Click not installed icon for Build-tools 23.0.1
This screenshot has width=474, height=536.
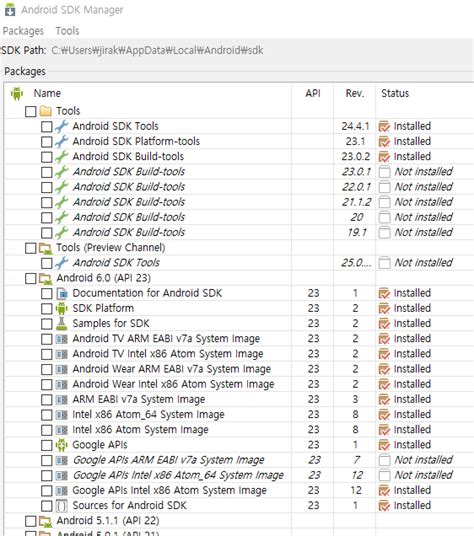(384, 172)
